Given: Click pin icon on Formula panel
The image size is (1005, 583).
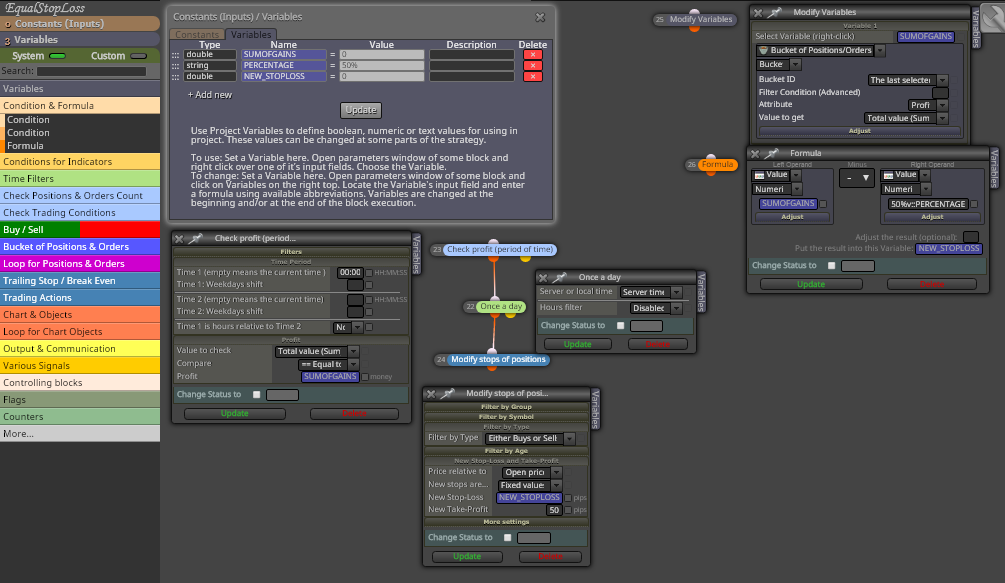Looking at the screenshot, I should tap(772, 154).
